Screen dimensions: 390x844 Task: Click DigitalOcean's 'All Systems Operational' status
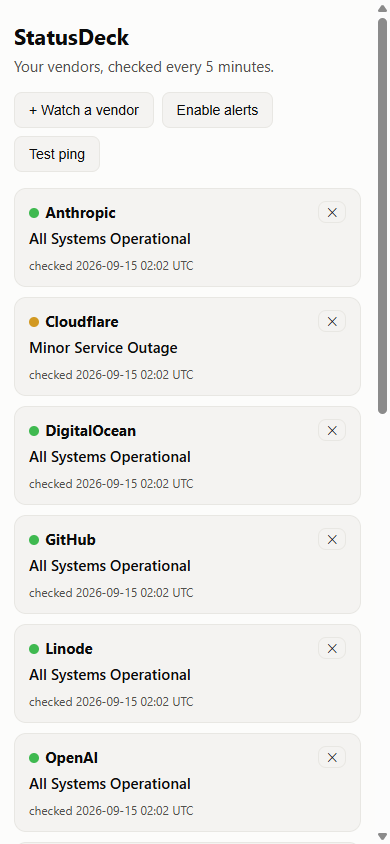[110, 457]
